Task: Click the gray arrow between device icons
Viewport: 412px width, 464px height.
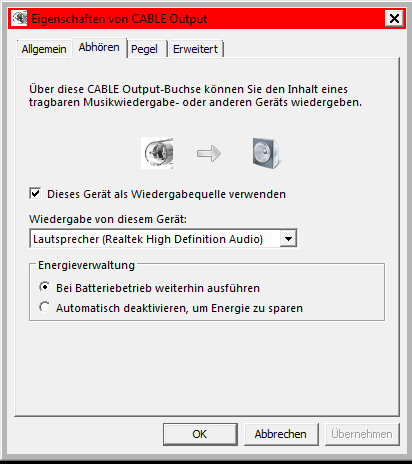Action: pos(209,153)
